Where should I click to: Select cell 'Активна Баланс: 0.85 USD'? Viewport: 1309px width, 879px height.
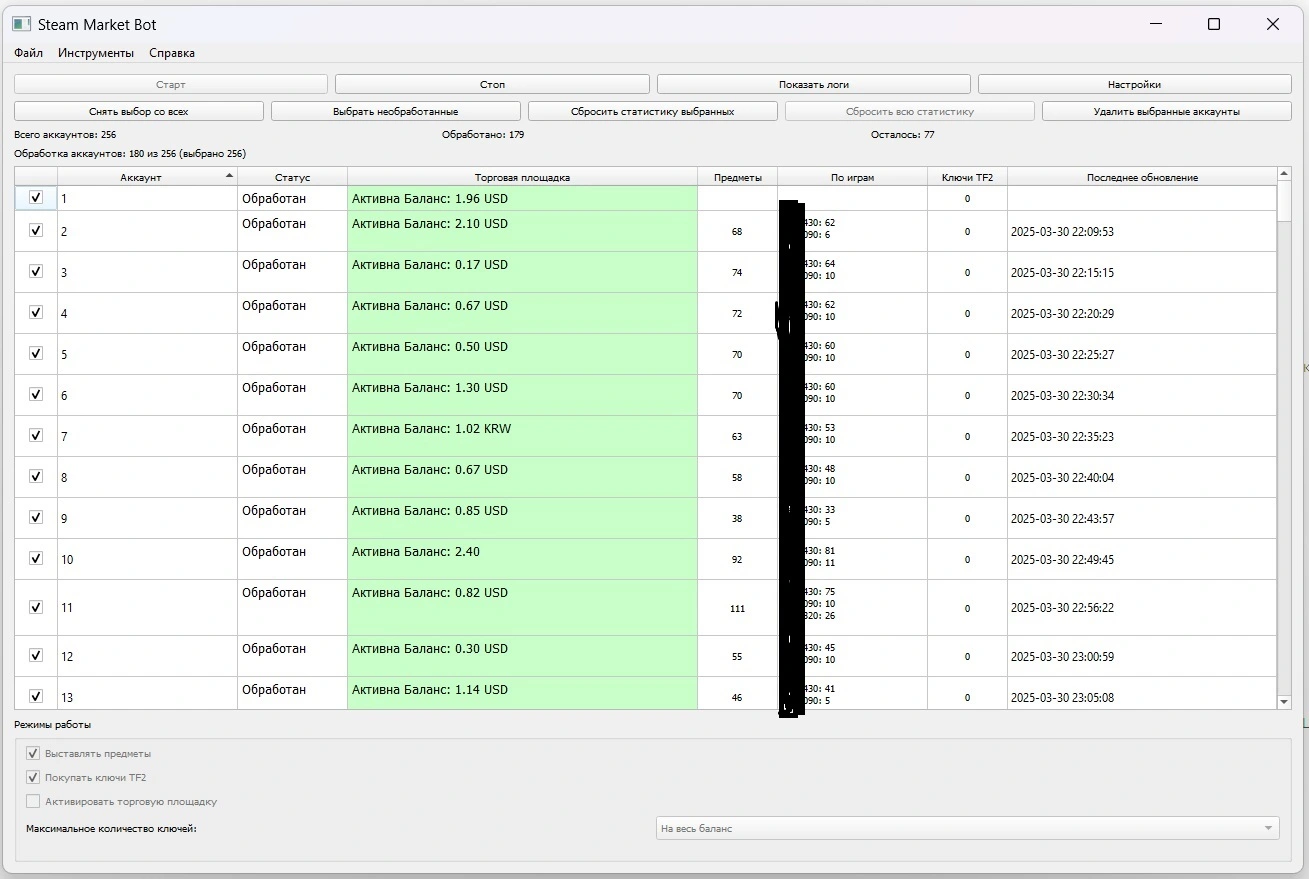522,518
